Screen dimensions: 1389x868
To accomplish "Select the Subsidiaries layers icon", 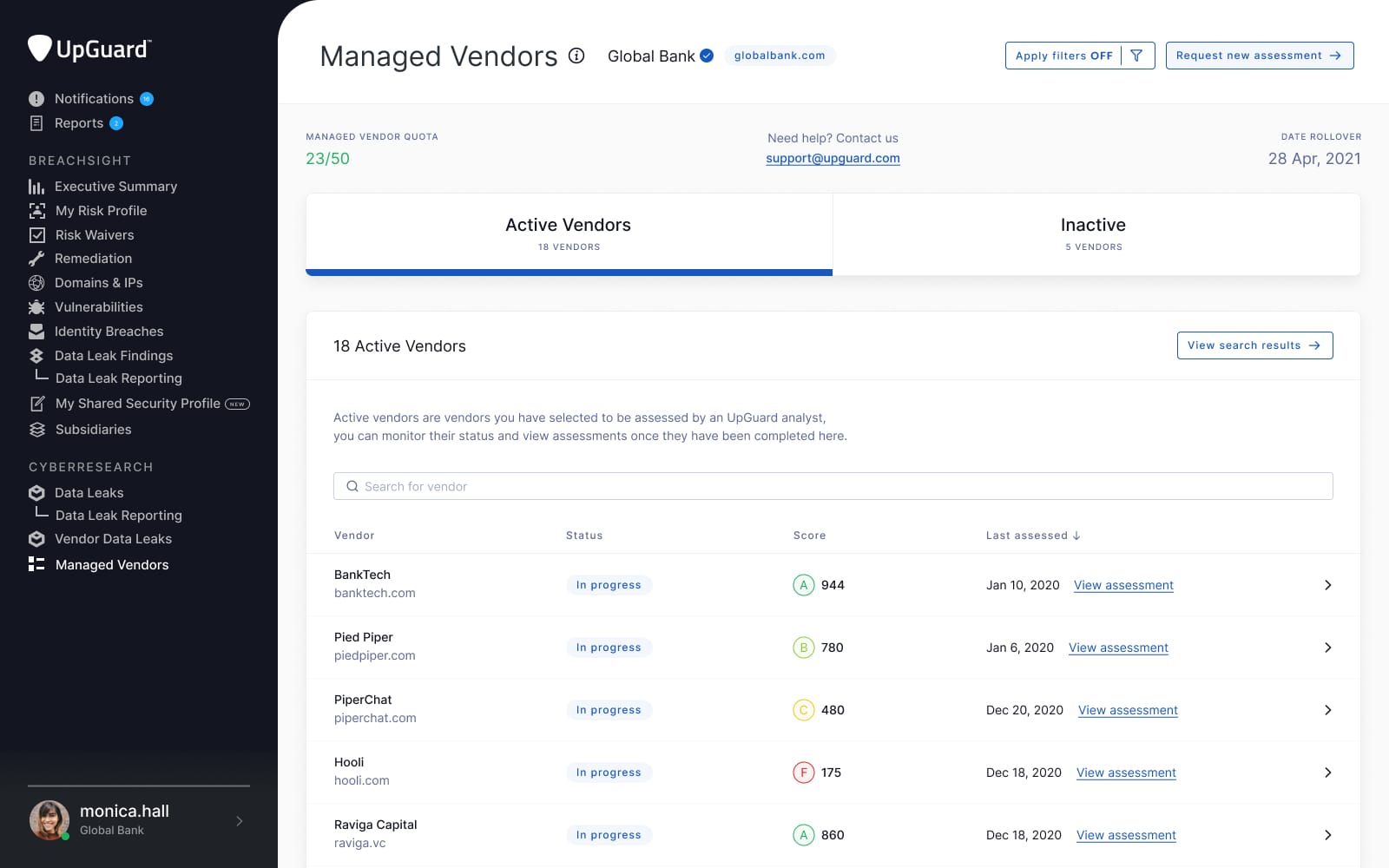I will 36,429.
